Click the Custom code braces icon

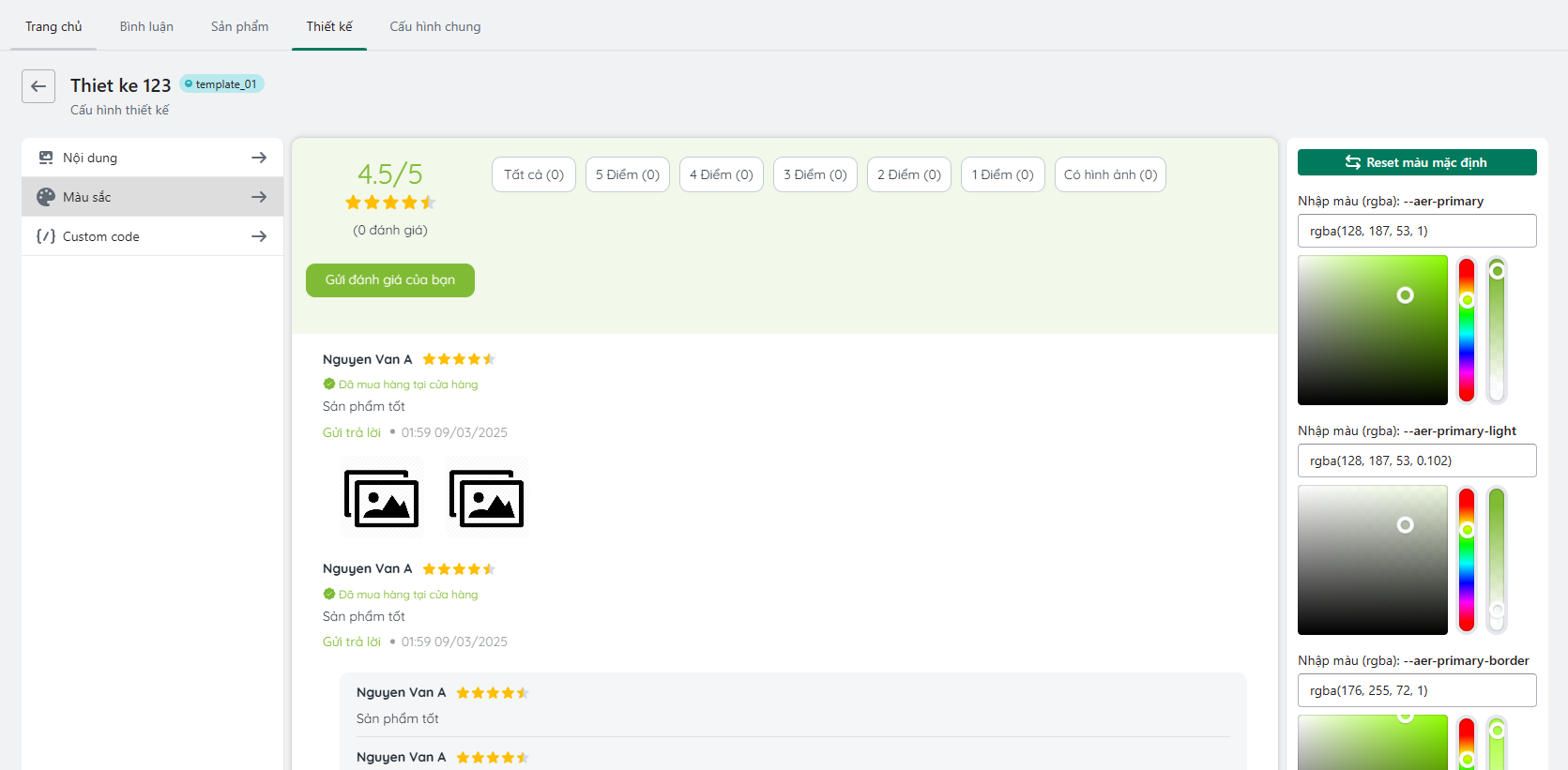click(x=46, y=236)
